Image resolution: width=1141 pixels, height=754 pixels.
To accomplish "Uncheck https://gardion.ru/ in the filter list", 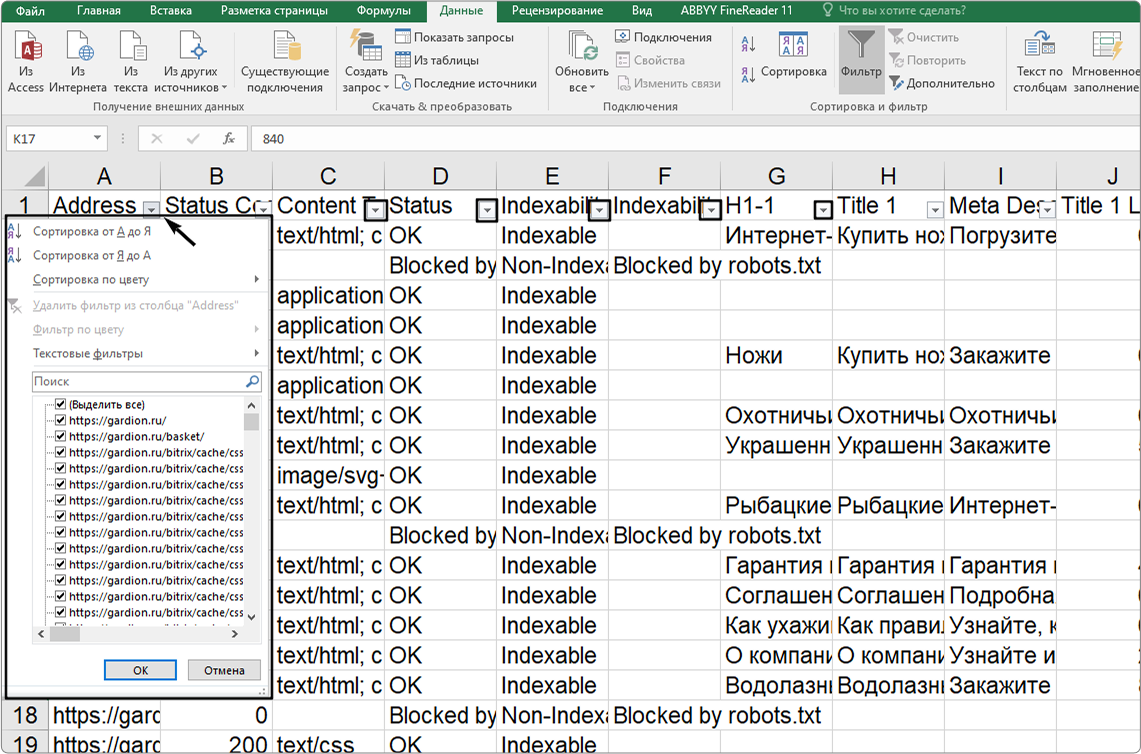I will click(x=61, y=420).
